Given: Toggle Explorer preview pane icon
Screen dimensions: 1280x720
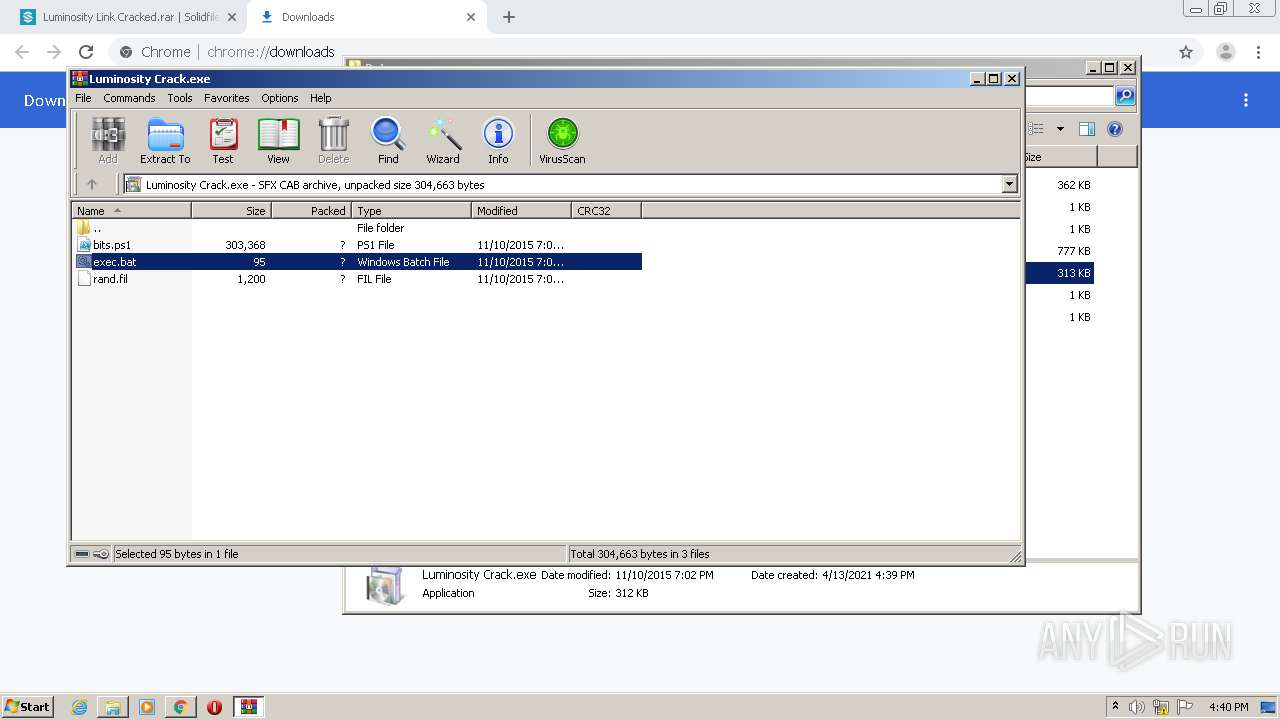Looking at the screenshot, I should [1087, 129].
